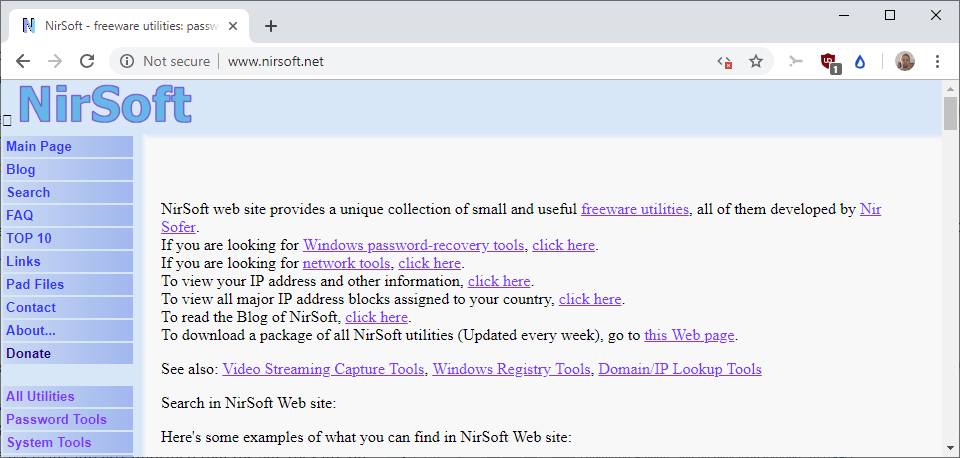Open FAQ in the sidebar menu
The image size is (960, 458).
point(67,216)
